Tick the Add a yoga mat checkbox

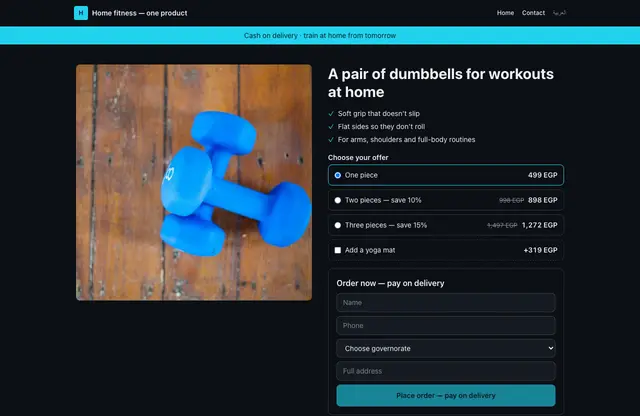[x=338, y=250]
